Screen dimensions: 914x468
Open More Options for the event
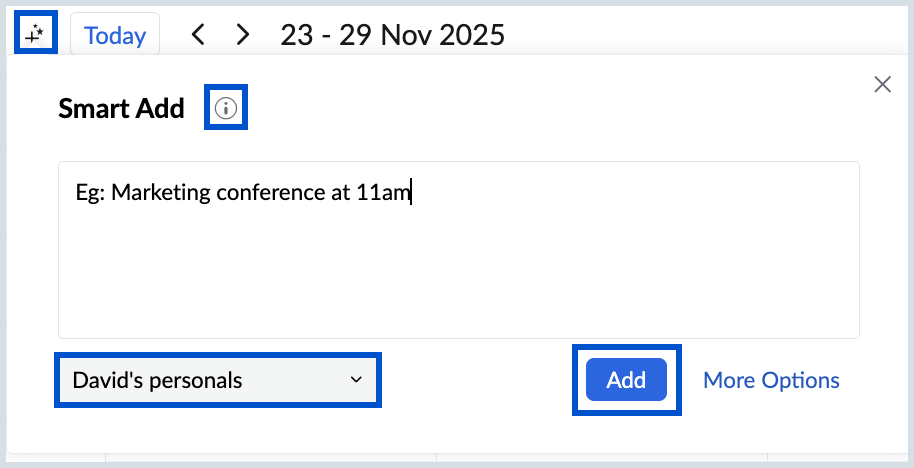(771, 380)
